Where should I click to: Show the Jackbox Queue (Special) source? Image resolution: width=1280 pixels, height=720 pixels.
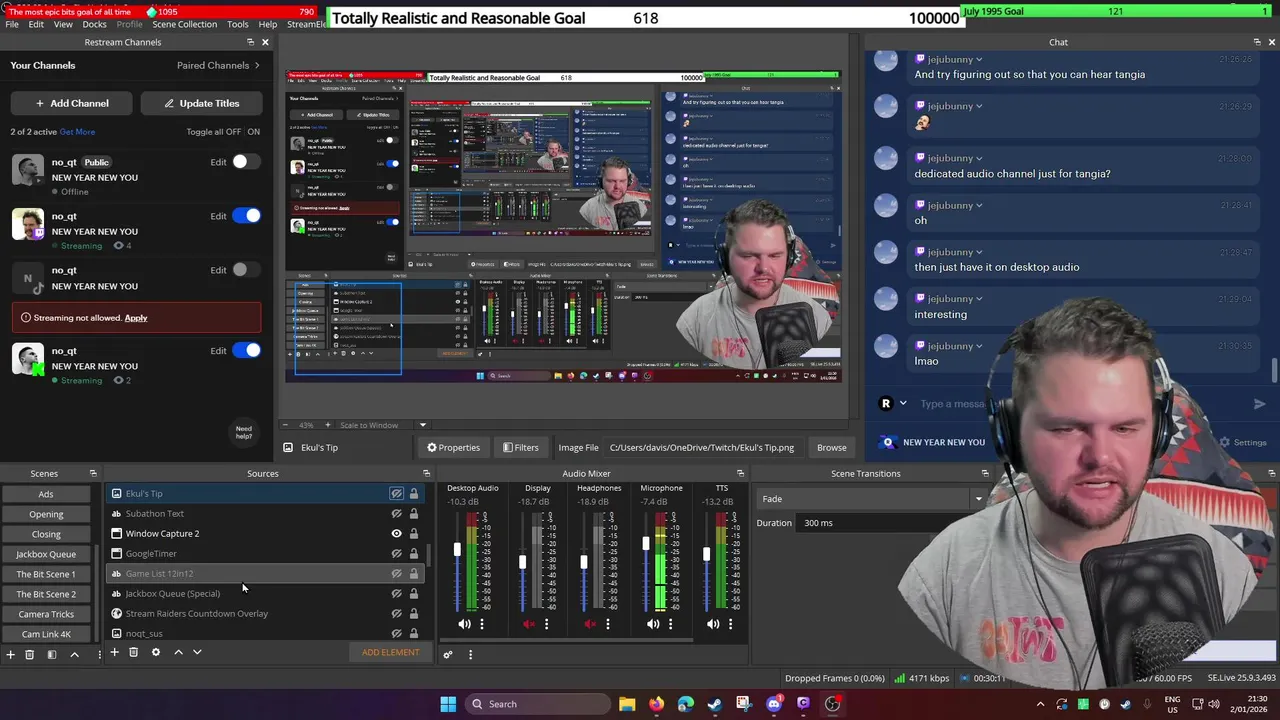coord(396,594)
